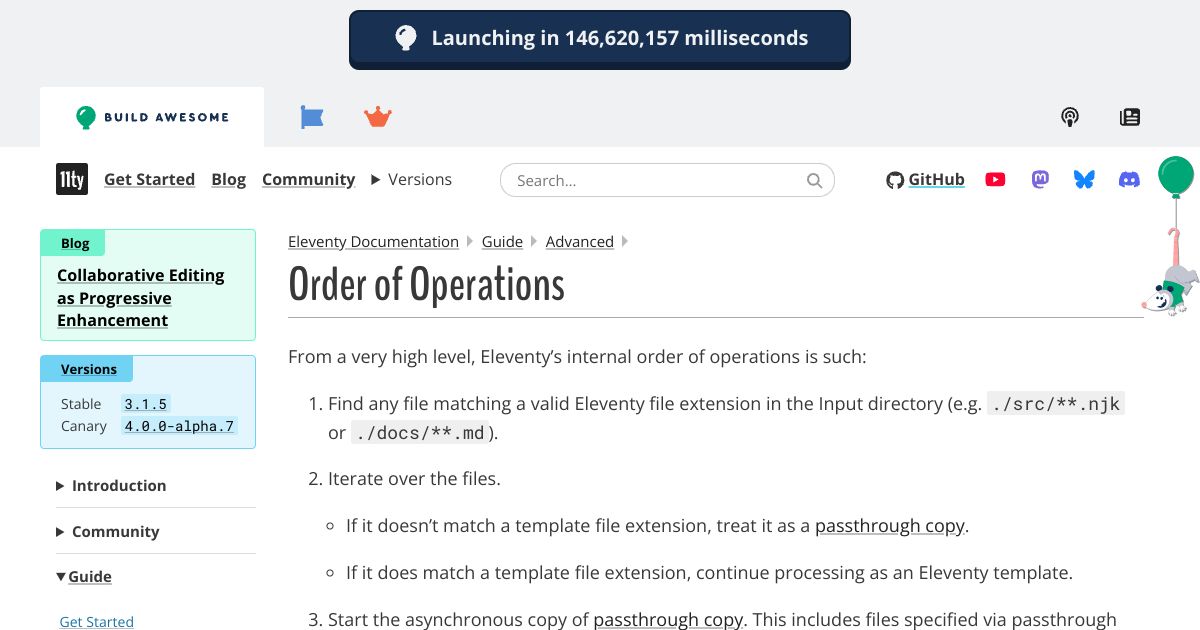Click the "Iterate over the files." step text
This screenshot has height=630, width=1200.
(x=414, y=478)
